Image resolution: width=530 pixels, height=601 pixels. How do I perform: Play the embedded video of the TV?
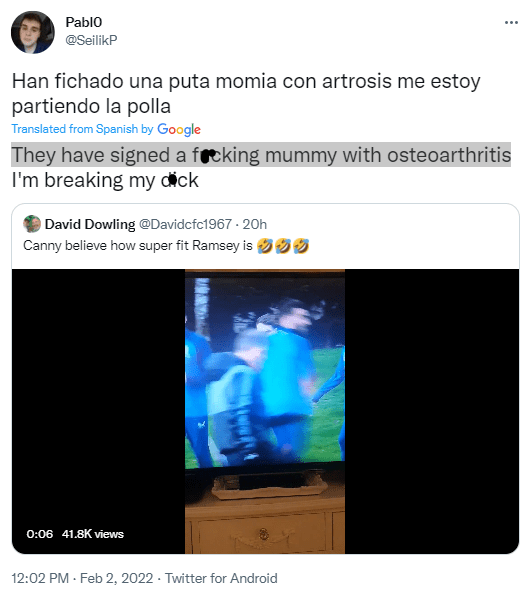pos(265,411)
